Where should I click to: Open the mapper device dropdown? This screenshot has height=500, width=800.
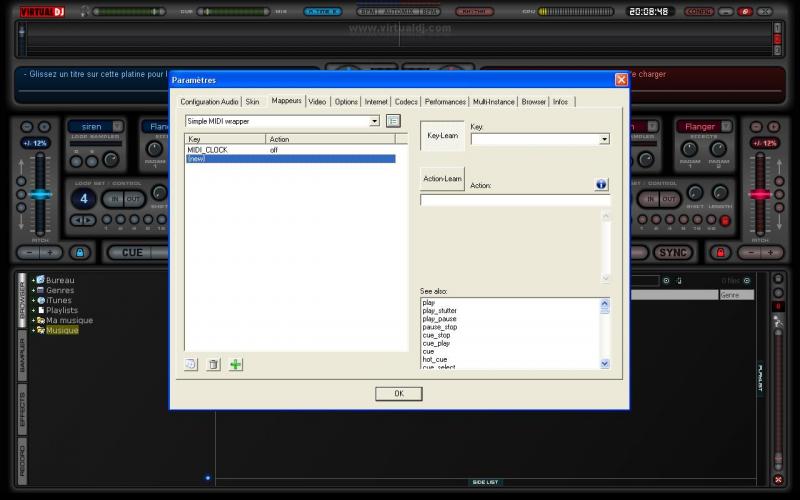click(x=374, y=121)
